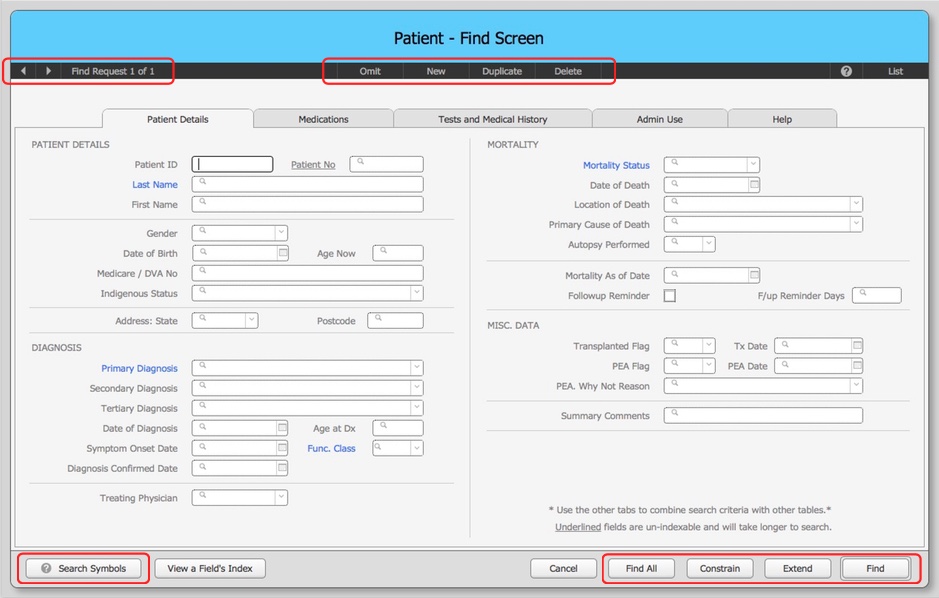Open the Tests and Medical History tab

[x=492, y=119]
